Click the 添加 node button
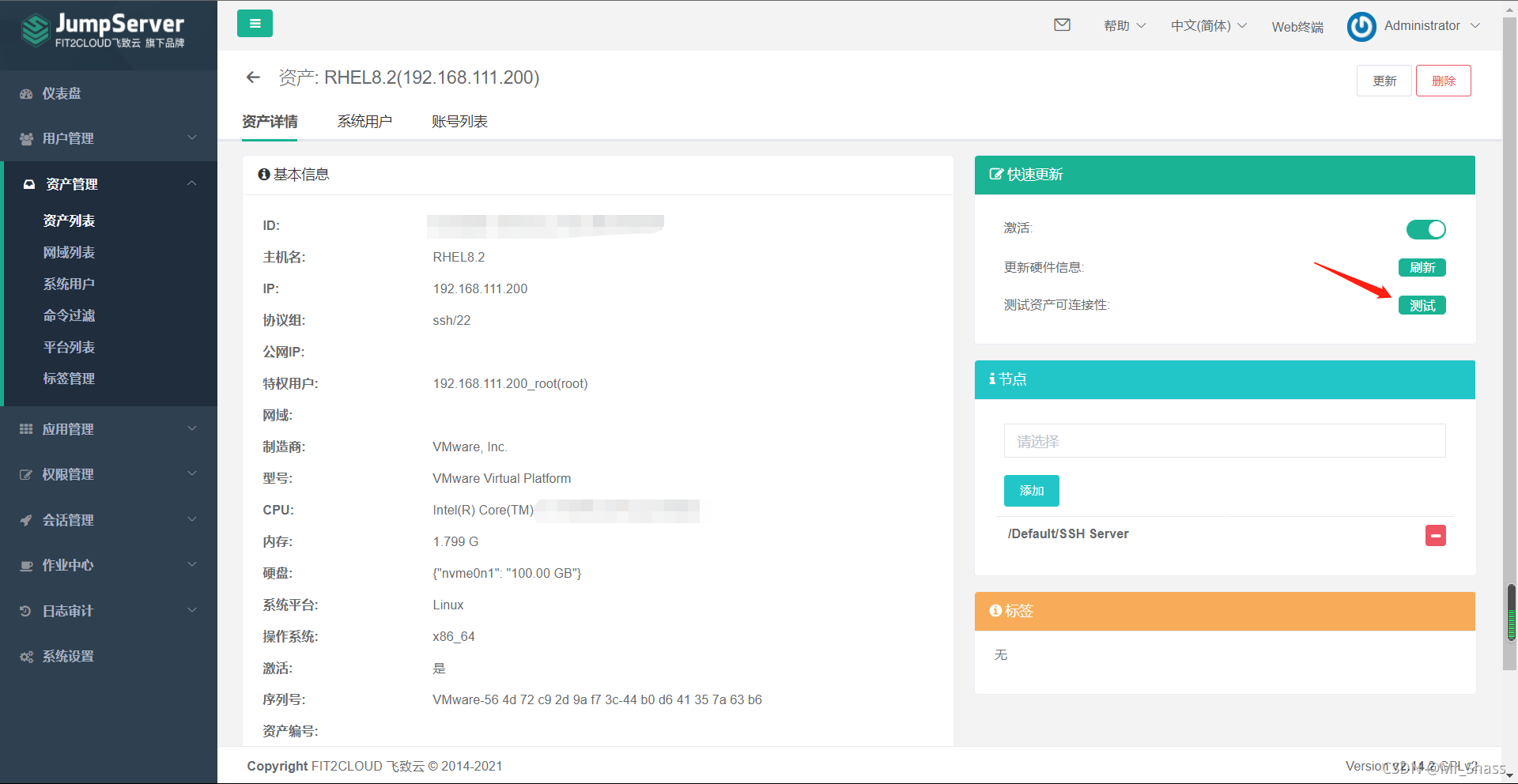This screenshot has height=784, width=1518. (x=1031, y=491)
